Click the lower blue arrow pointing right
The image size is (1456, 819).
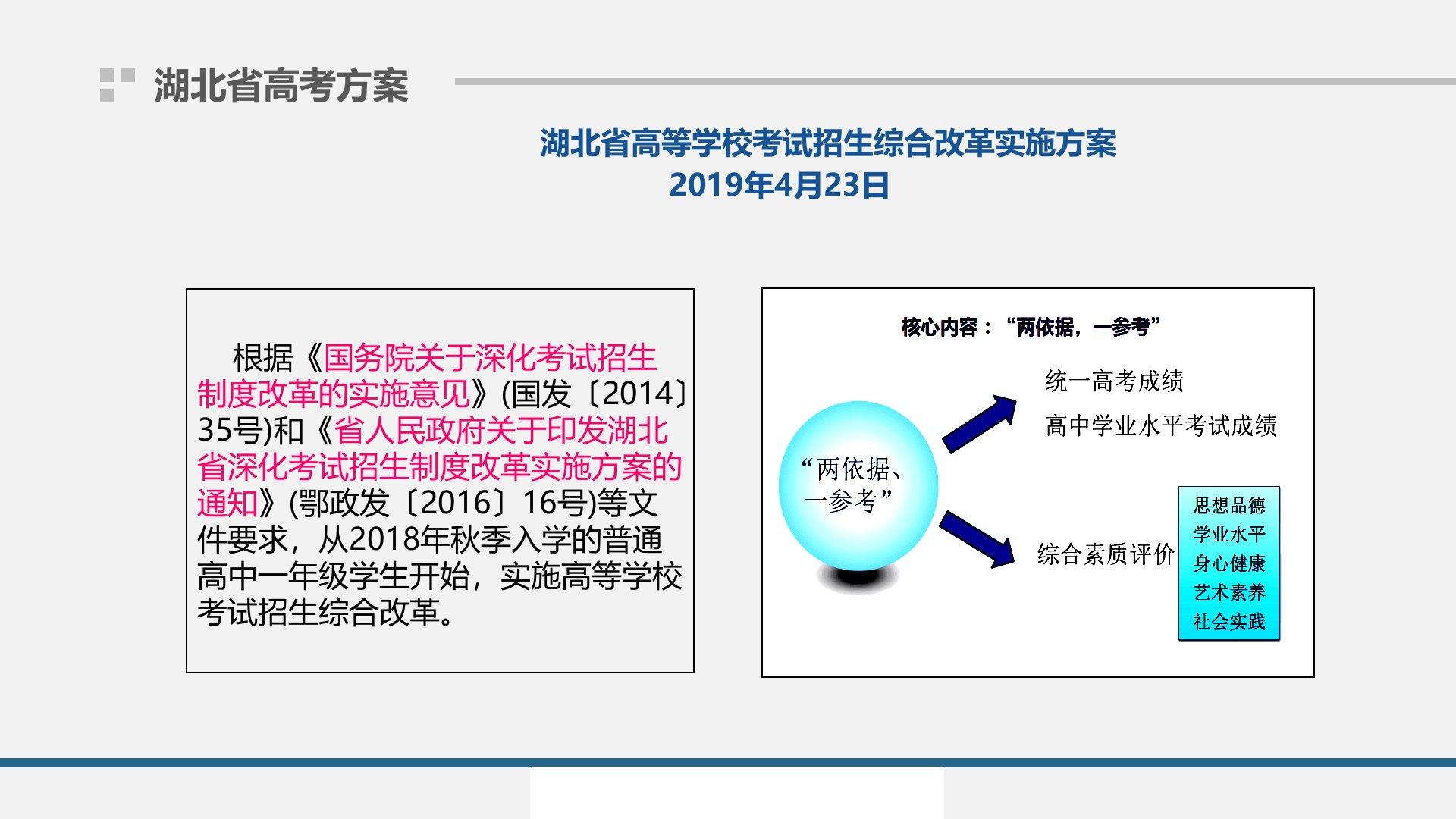click(977, 539)
